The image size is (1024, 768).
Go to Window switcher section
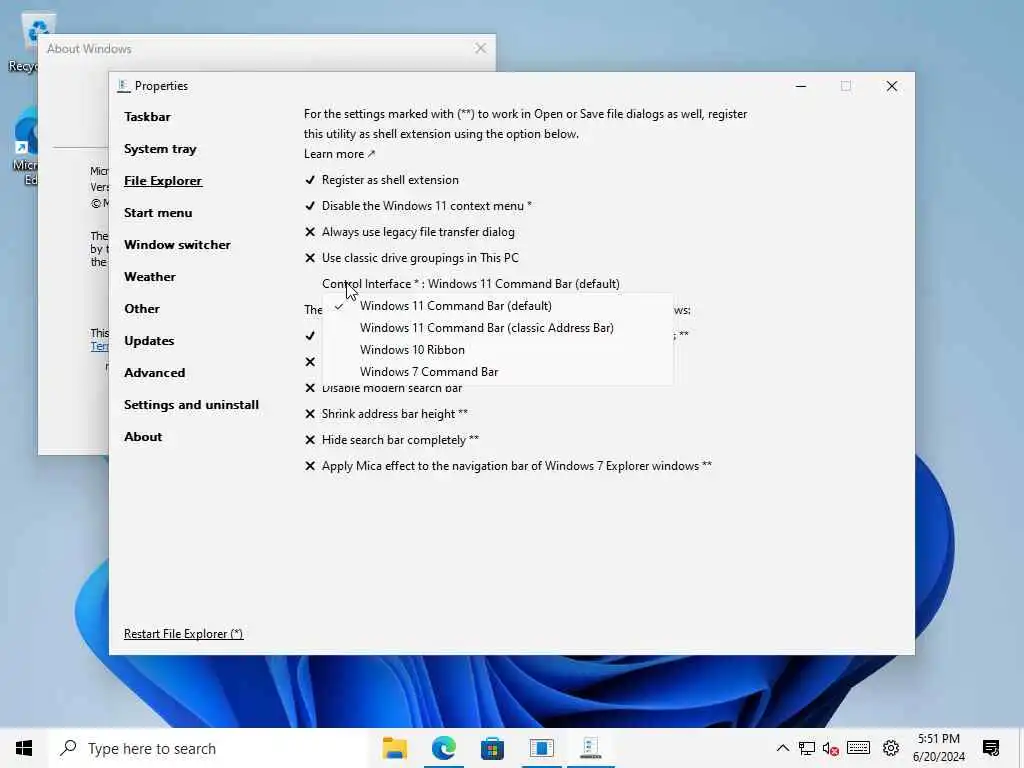pyautogui.click(x=177, y=245)
